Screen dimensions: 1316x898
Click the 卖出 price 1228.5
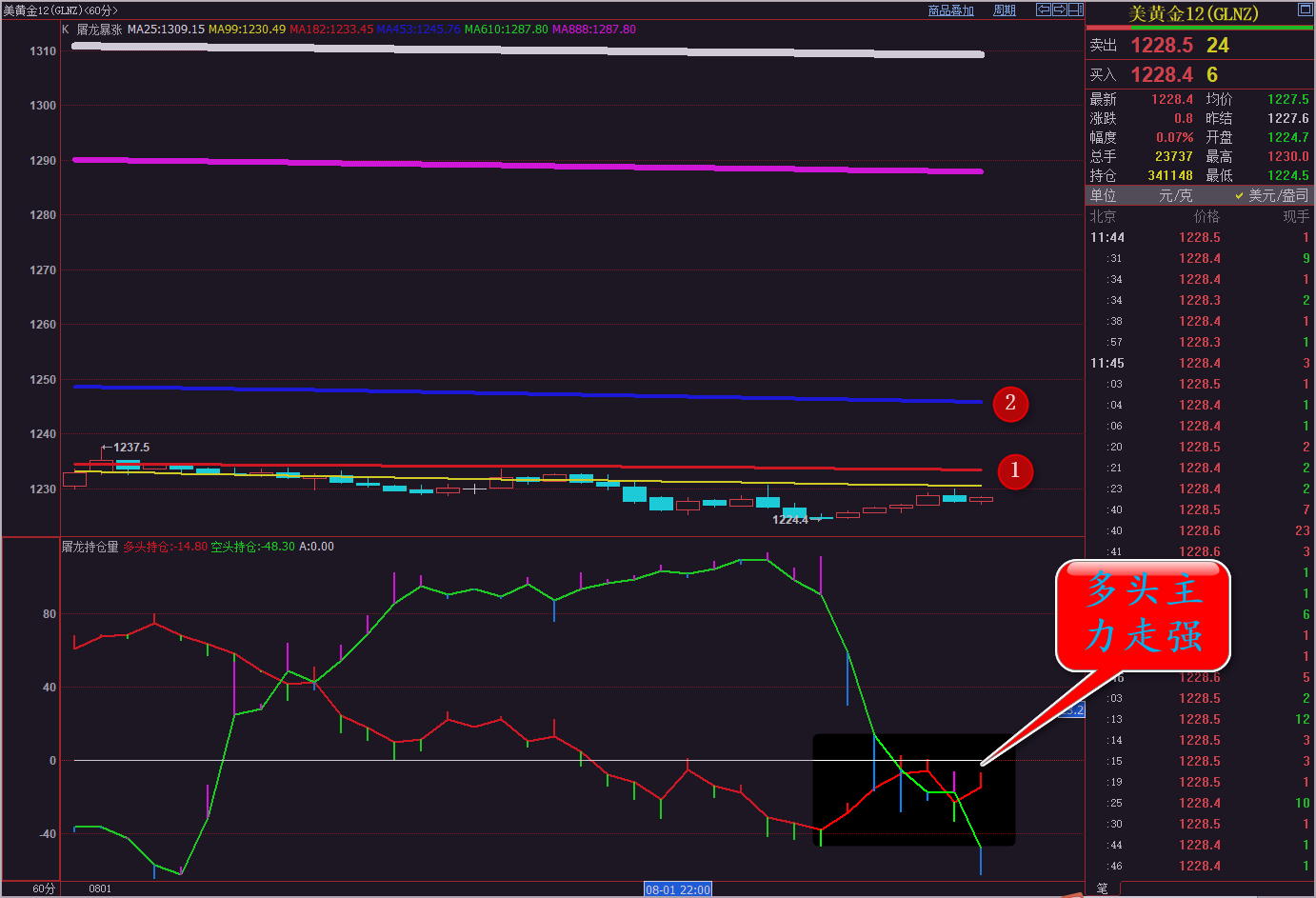[1161, 45]
